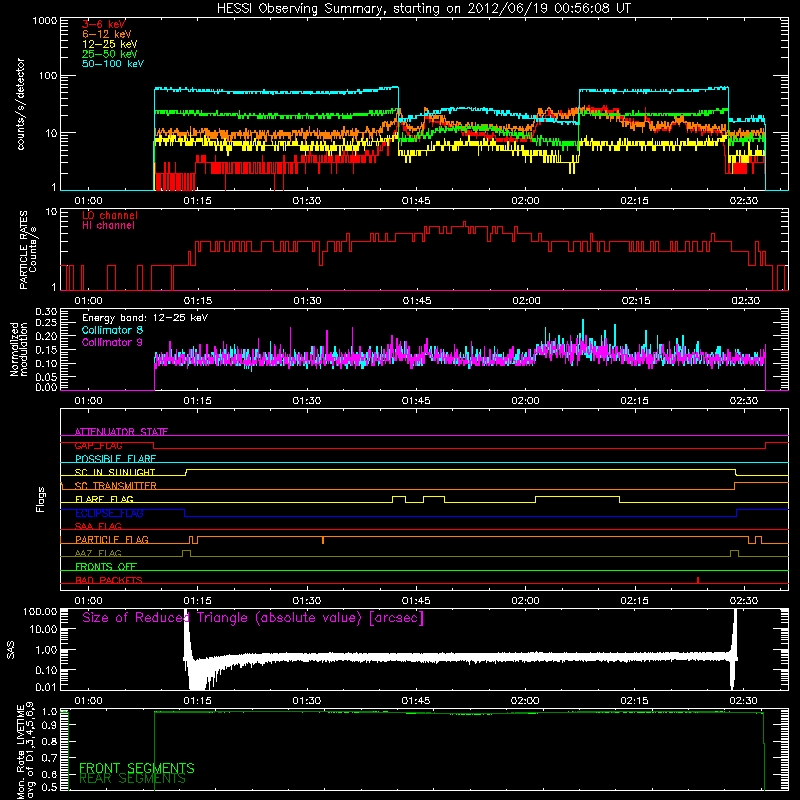Viewport: 800px width, 800px height.
Task: Select the 'LO channel' legend label
Action: click(110, 215)
